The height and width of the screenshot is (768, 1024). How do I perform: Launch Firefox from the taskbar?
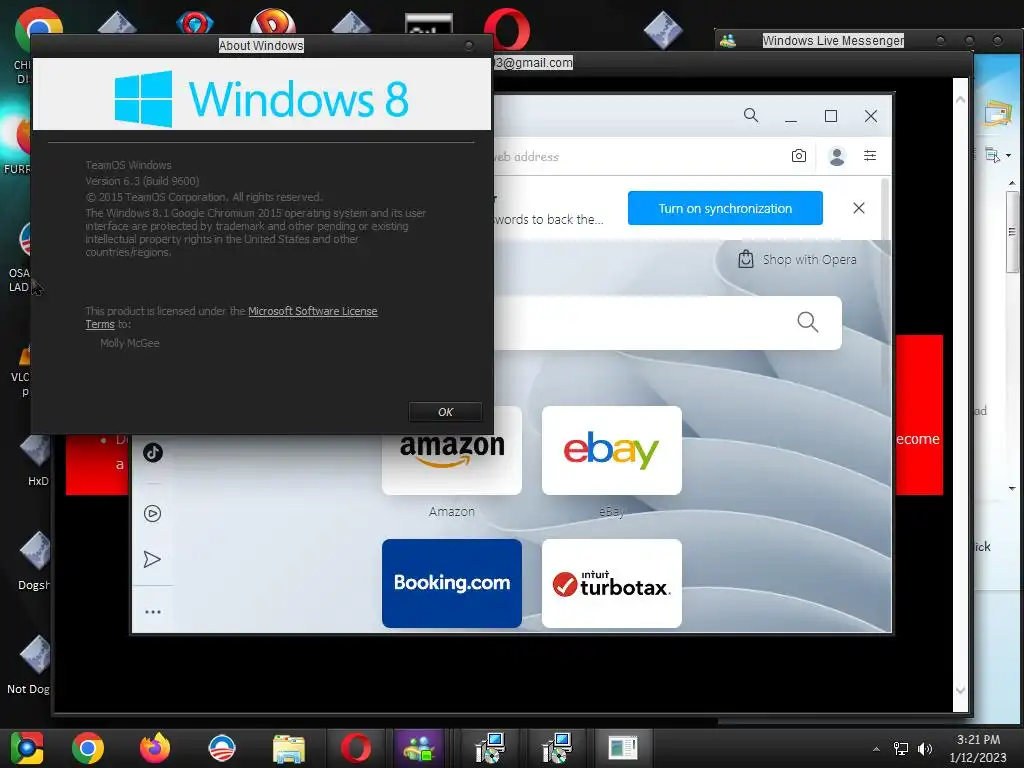coord(155,748)
